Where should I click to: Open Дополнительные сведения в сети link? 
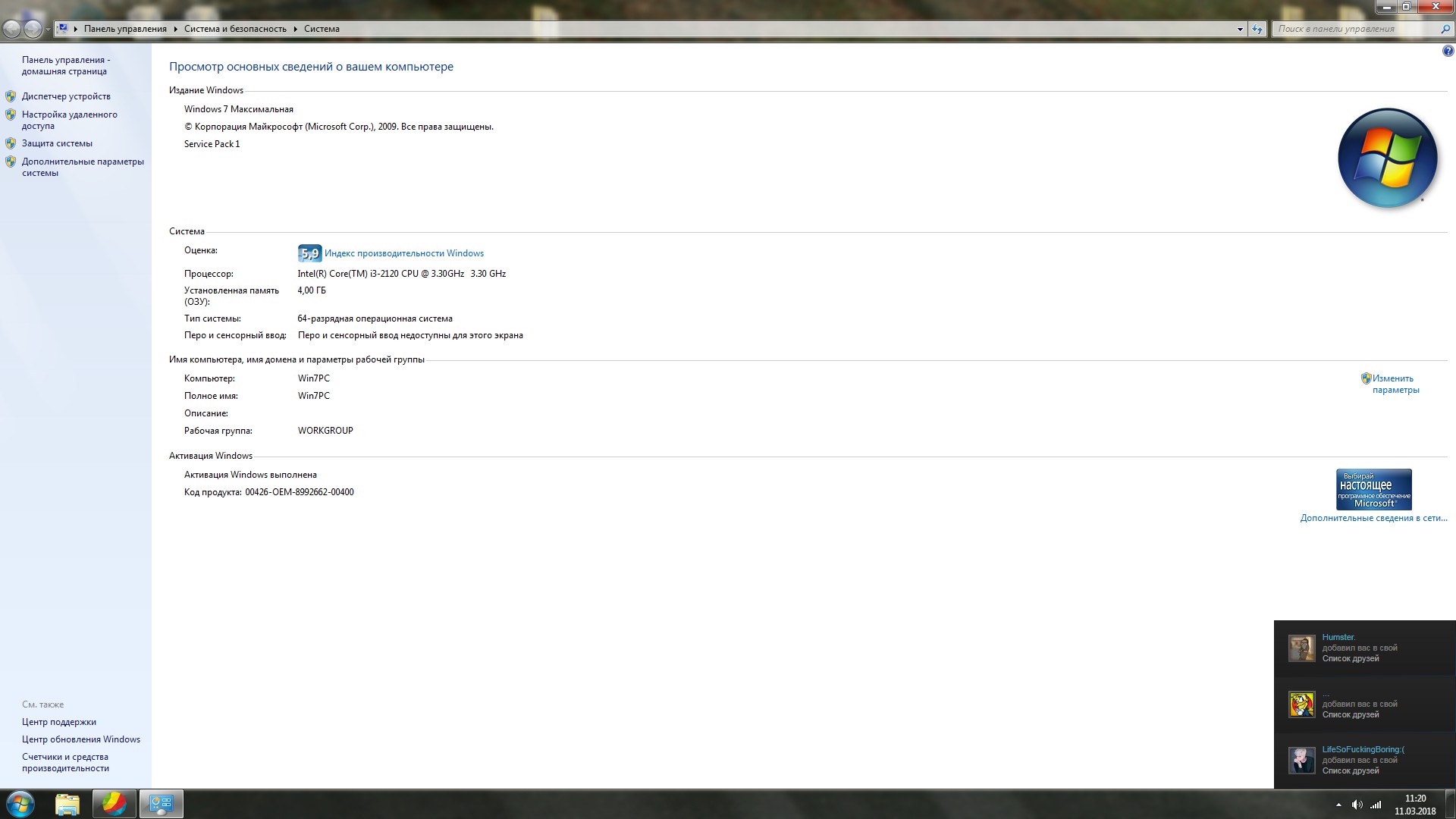click(x=1373, y=518)
